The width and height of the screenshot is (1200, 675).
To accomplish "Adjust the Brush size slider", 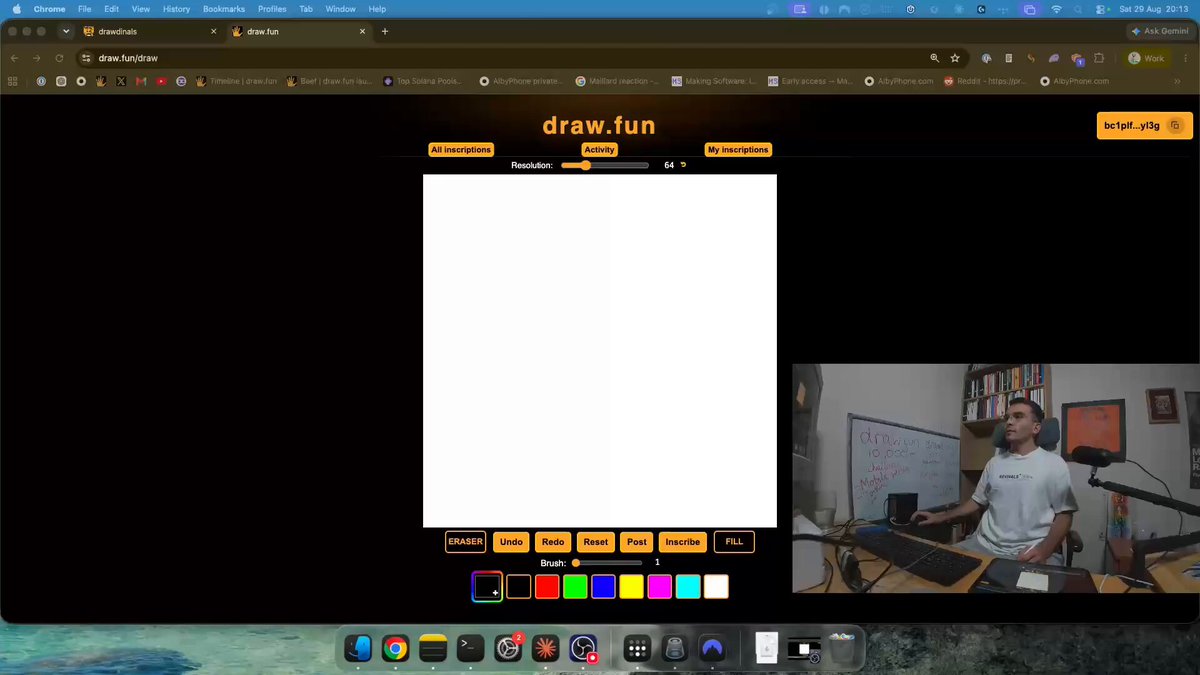I will click(x=607, y=563).
